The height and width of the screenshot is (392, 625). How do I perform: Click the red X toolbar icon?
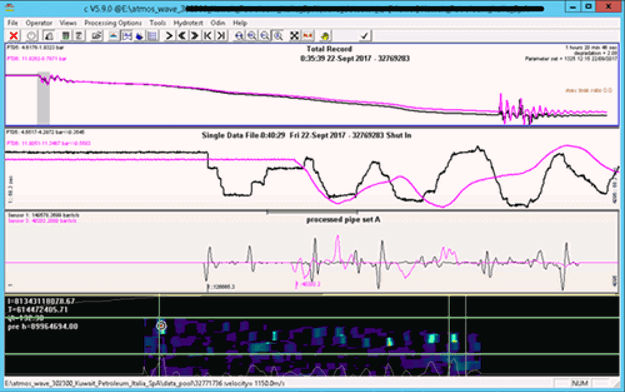pyautogui.click(x=14, y=36)
